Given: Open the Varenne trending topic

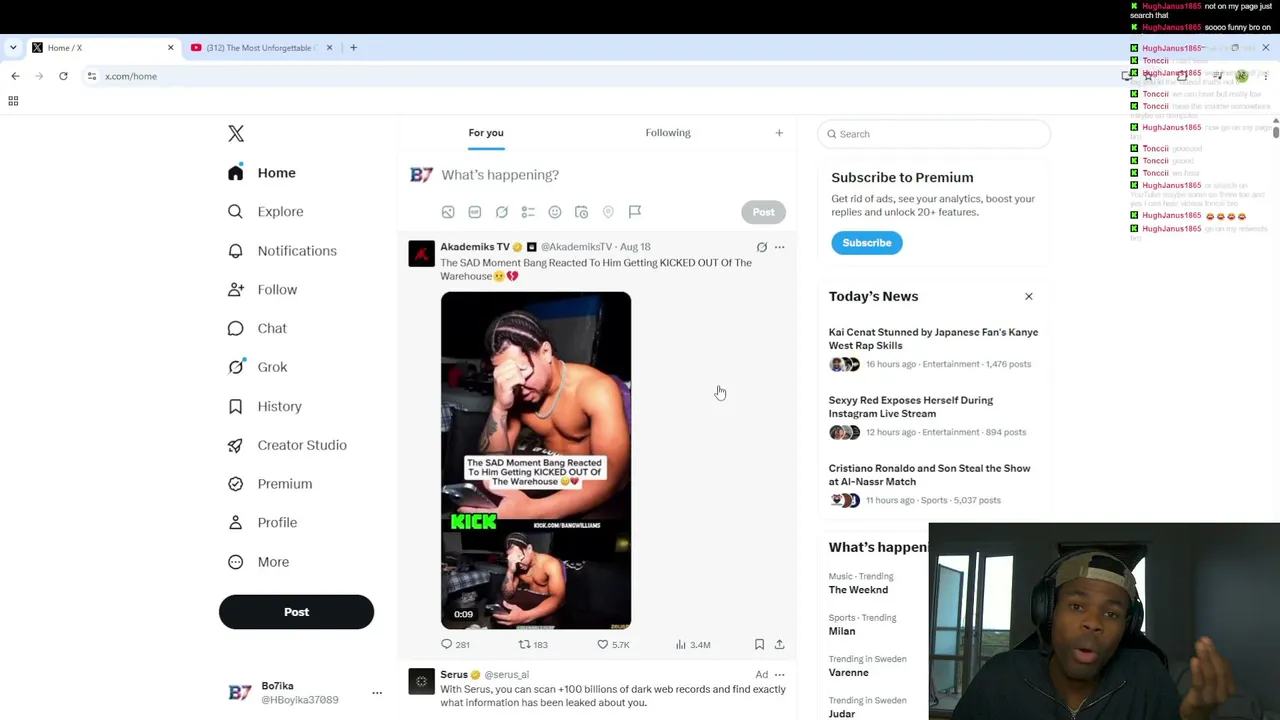Looking at the screenshot, I should (x=848, y=672).
